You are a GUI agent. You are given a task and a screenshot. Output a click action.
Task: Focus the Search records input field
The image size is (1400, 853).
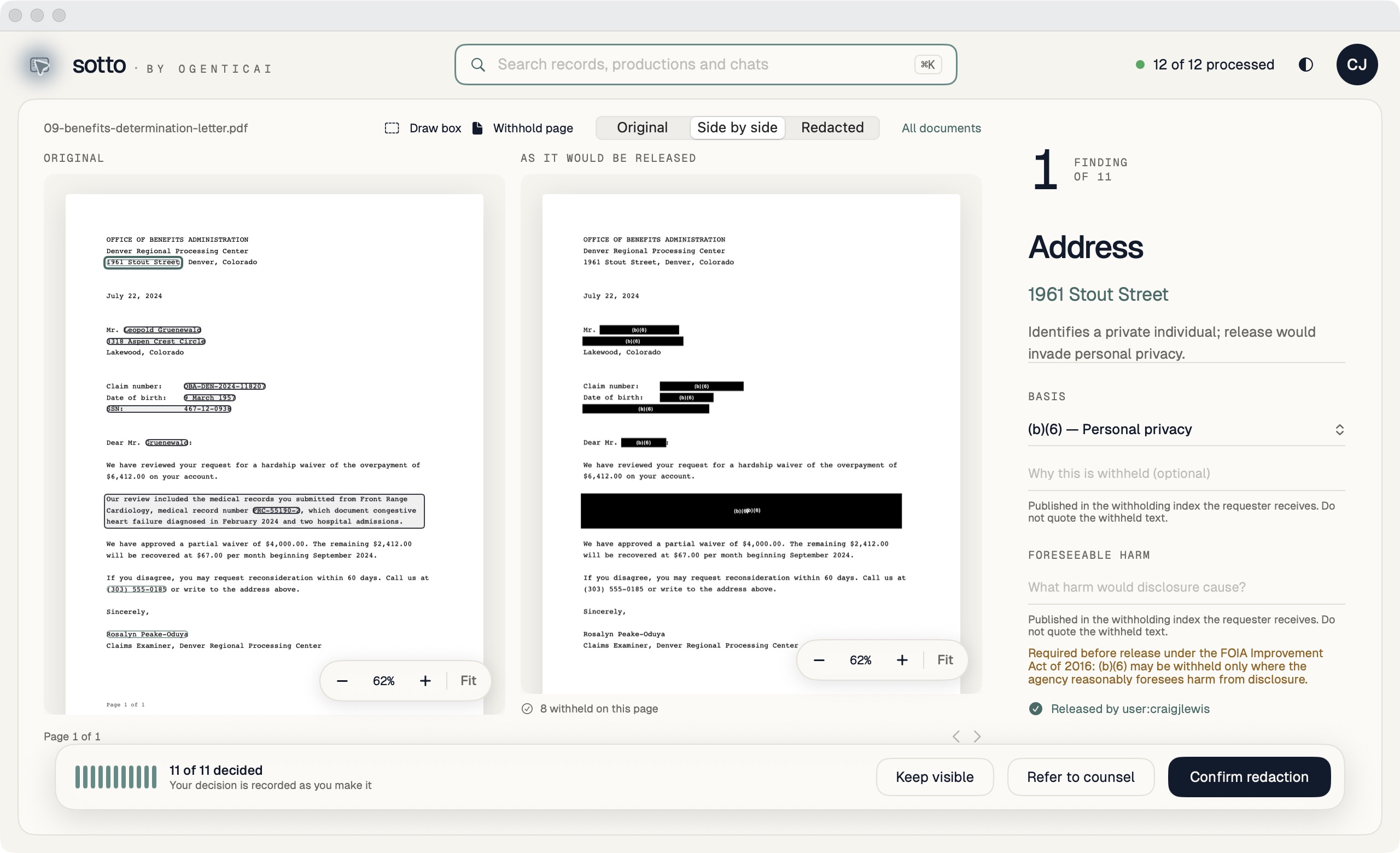click(705, 65)
